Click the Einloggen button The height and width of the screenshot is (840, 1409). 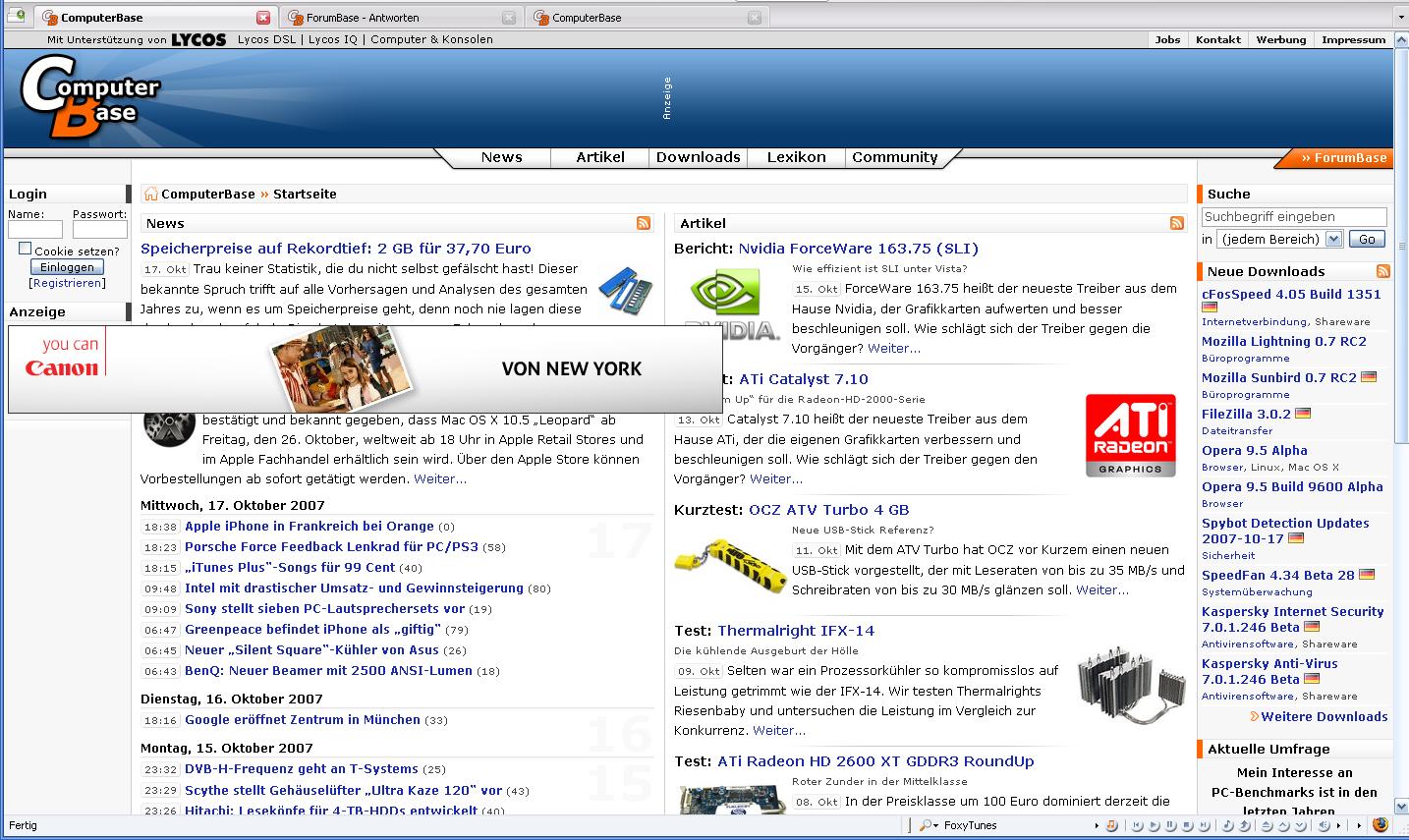click(x=67, y=267)
